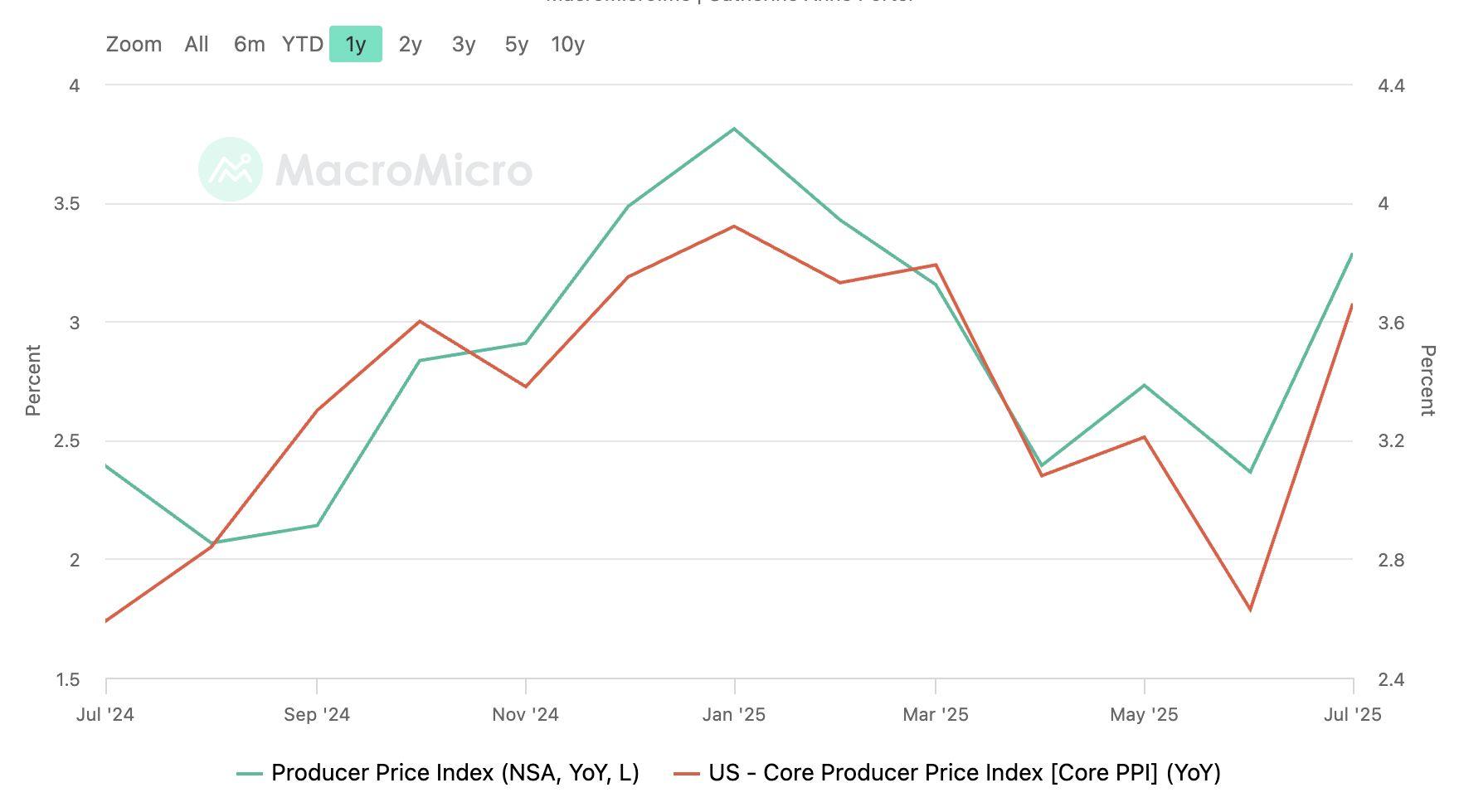This screenshot has width=1459, height=812.
Task: Choose the 2y zoom range
Action: point(410,44)
